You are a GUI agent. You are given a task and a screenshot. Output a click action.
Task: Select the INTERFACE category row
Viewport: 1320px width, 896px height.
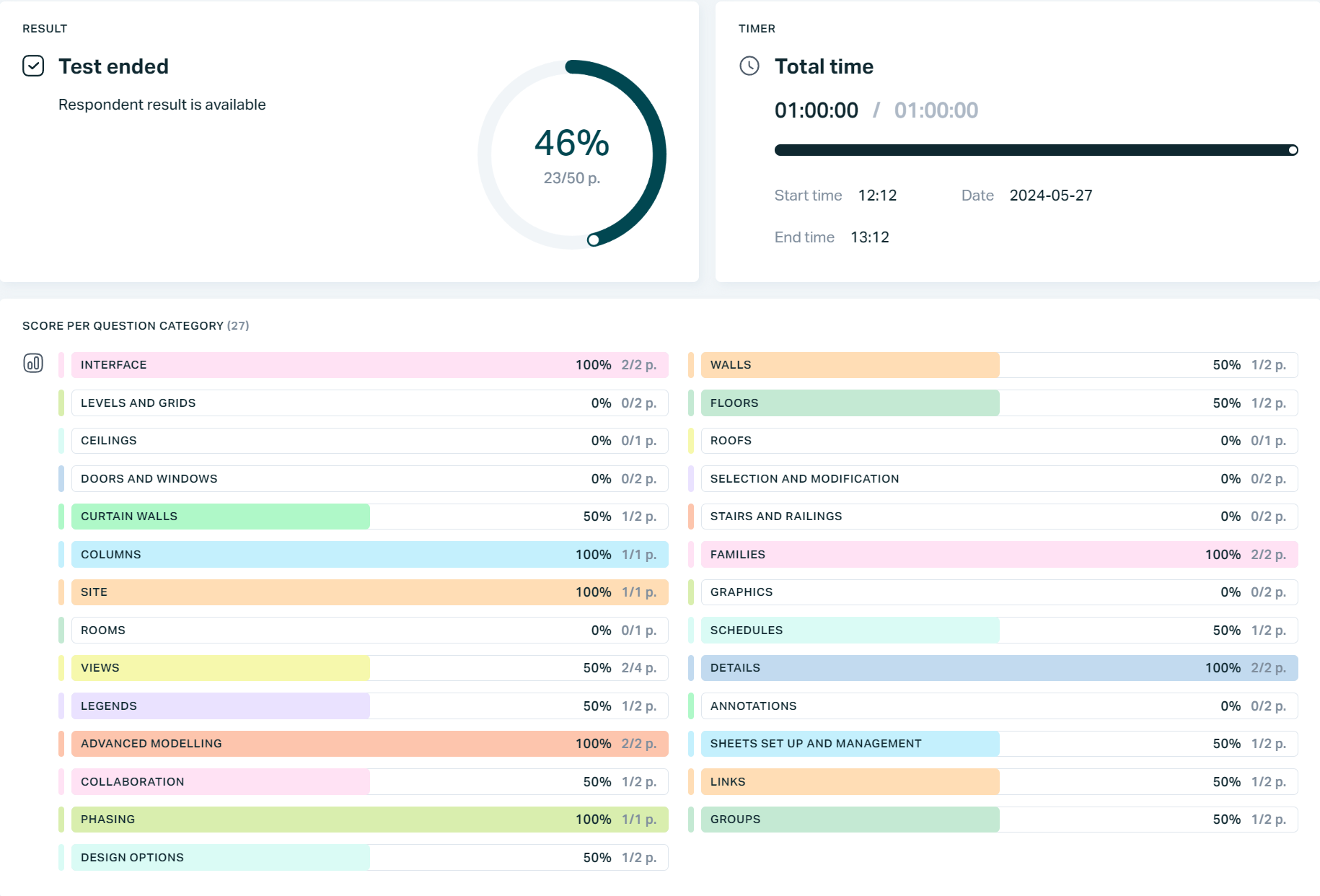[369, 365]
